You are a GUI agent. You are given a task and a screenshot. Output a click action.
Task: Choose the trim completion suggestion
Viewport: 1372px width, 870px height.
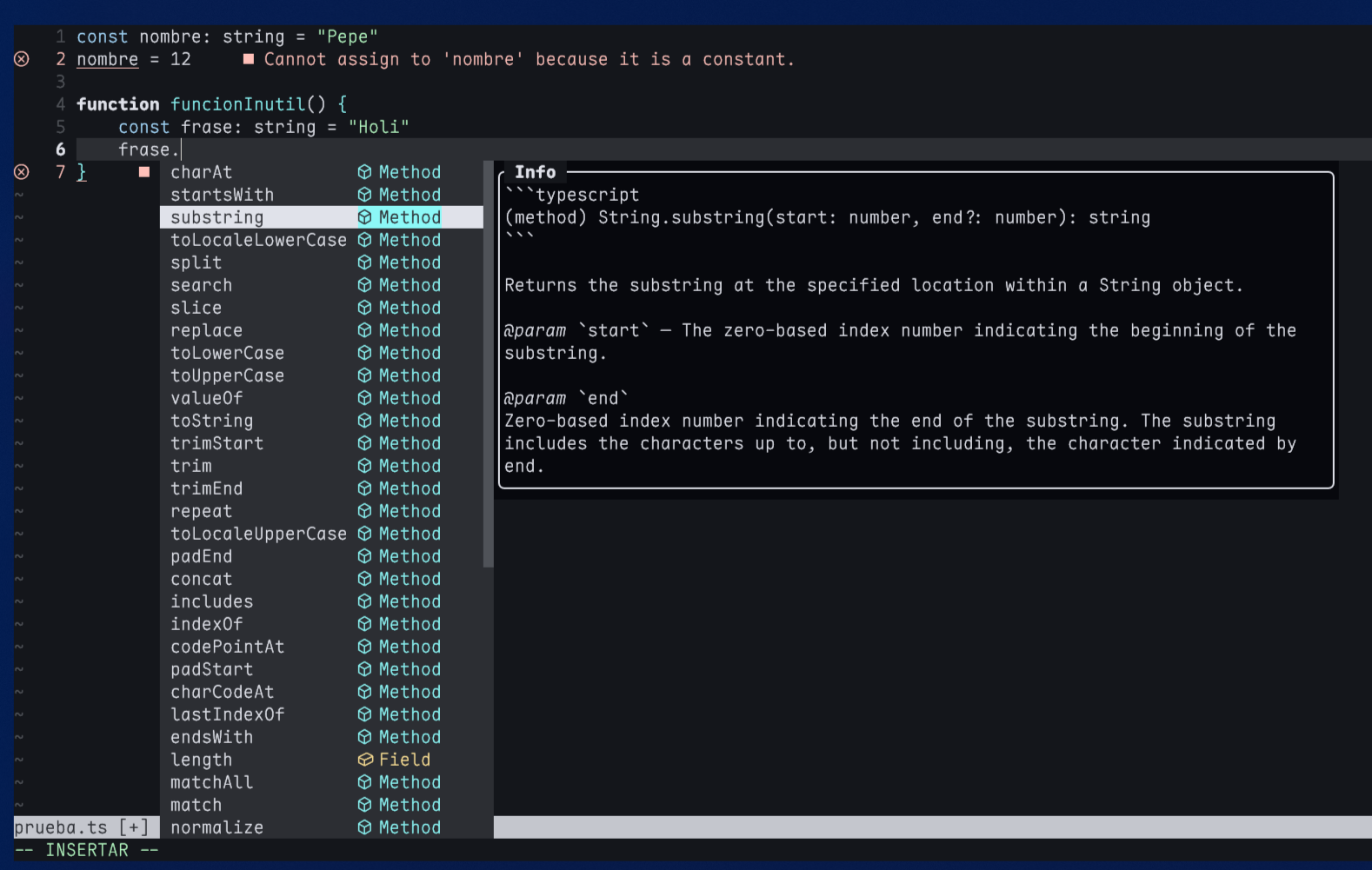coord(190,466)
